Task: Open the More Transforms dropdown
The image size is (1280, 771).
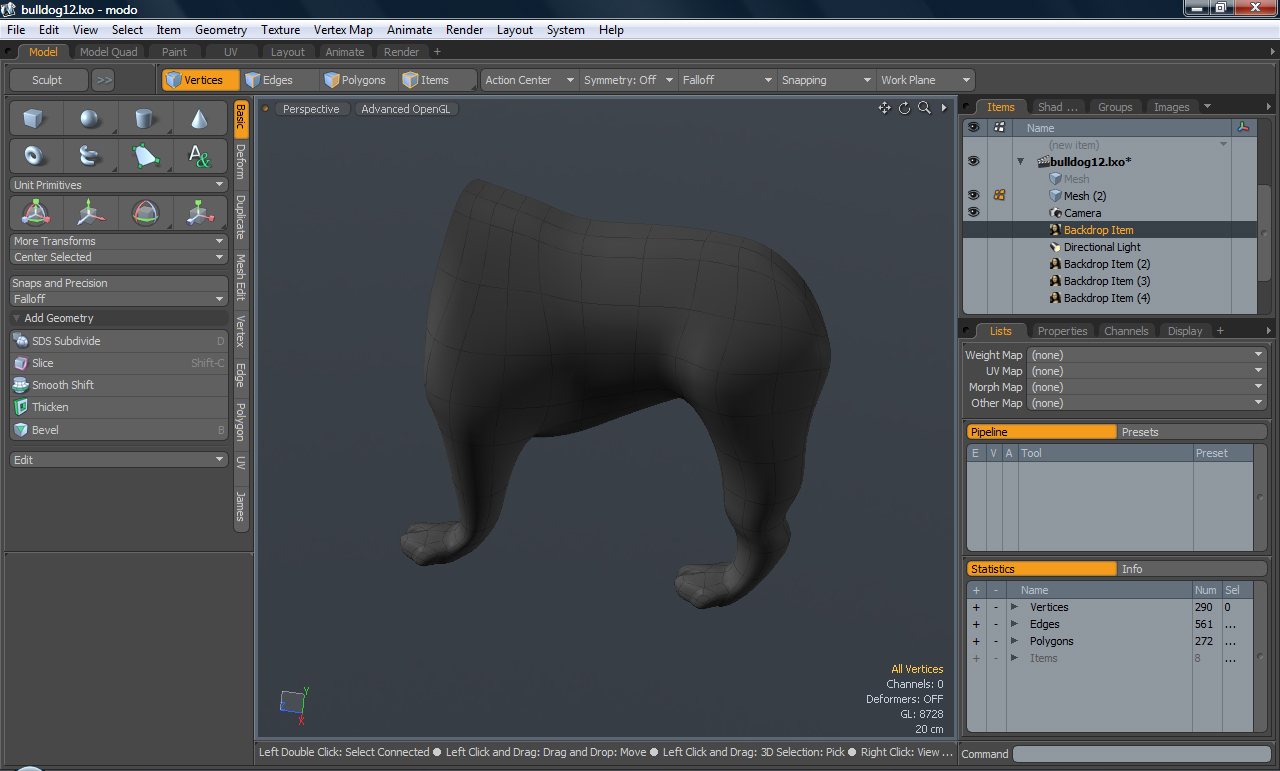Action: click(x=119, y=241)
